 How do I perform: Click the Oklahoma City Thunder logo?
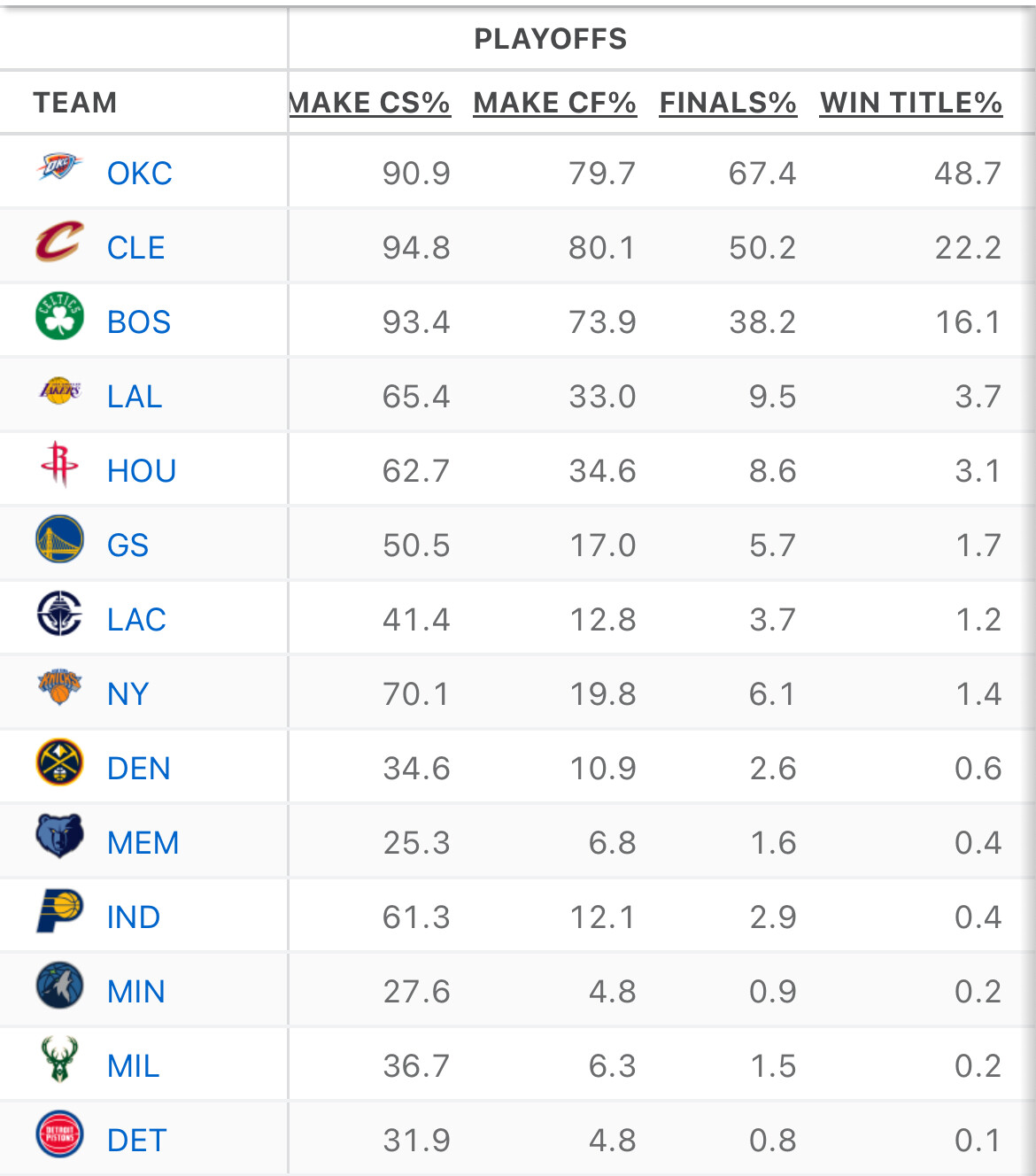[59, 167]
